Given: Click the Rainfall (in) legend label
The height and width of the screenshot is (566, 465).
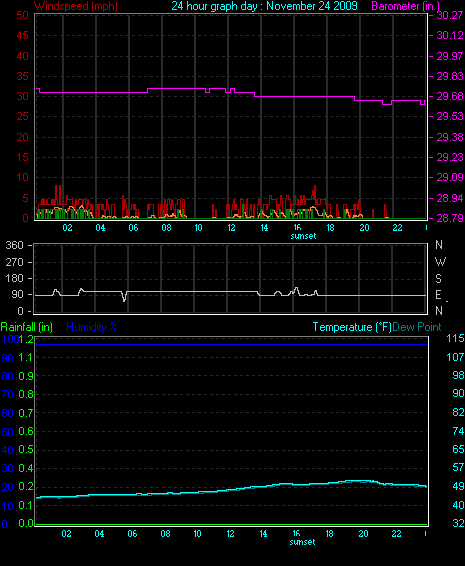Looking at the screenshot, I should pyautogui.click(x=27, y=327).
